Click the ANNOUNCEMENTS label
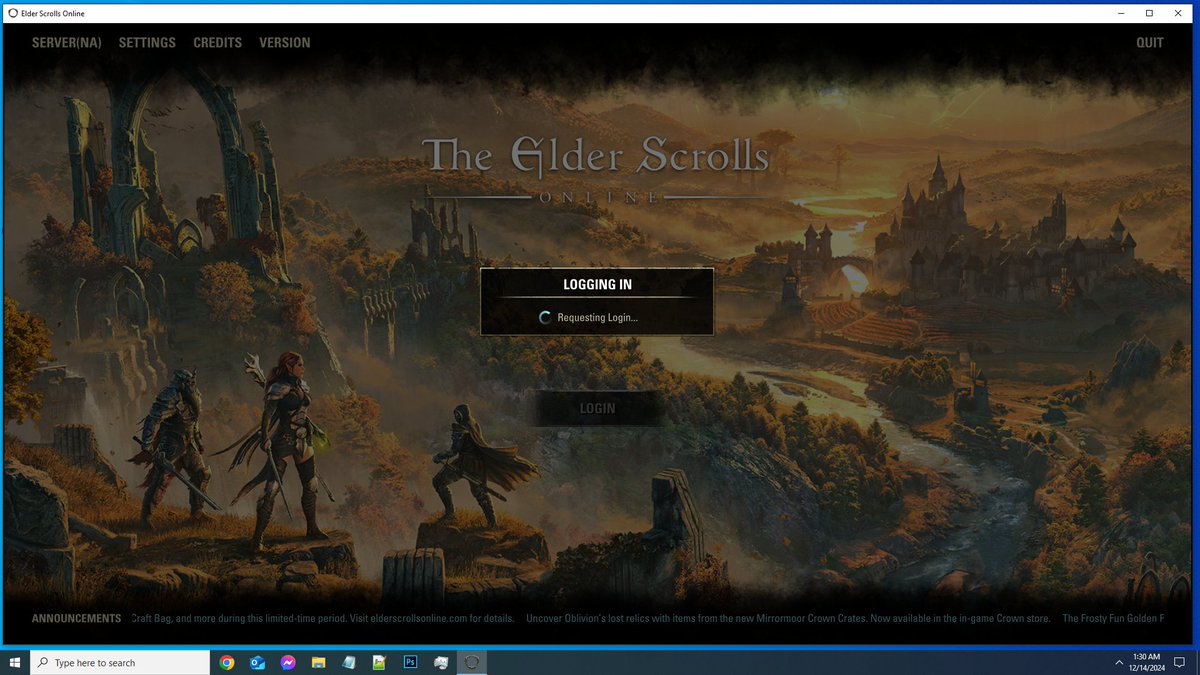Viewport: 1200px width, 675px height. tap(76, 619)
